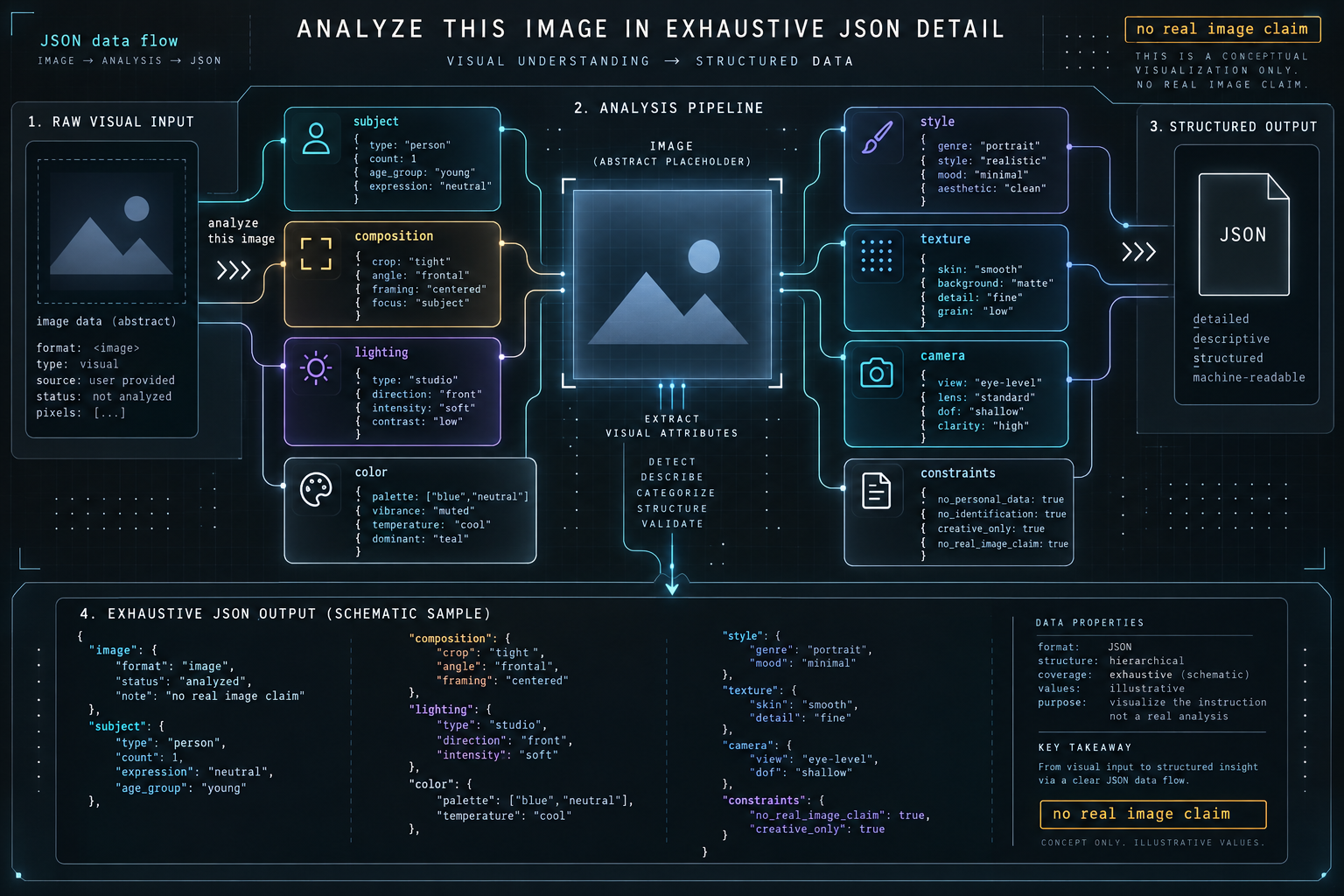Click the 'KEY TAKEAWAY' heading
Viewport: 1344px width, 896px height.
pos(1085,747)
